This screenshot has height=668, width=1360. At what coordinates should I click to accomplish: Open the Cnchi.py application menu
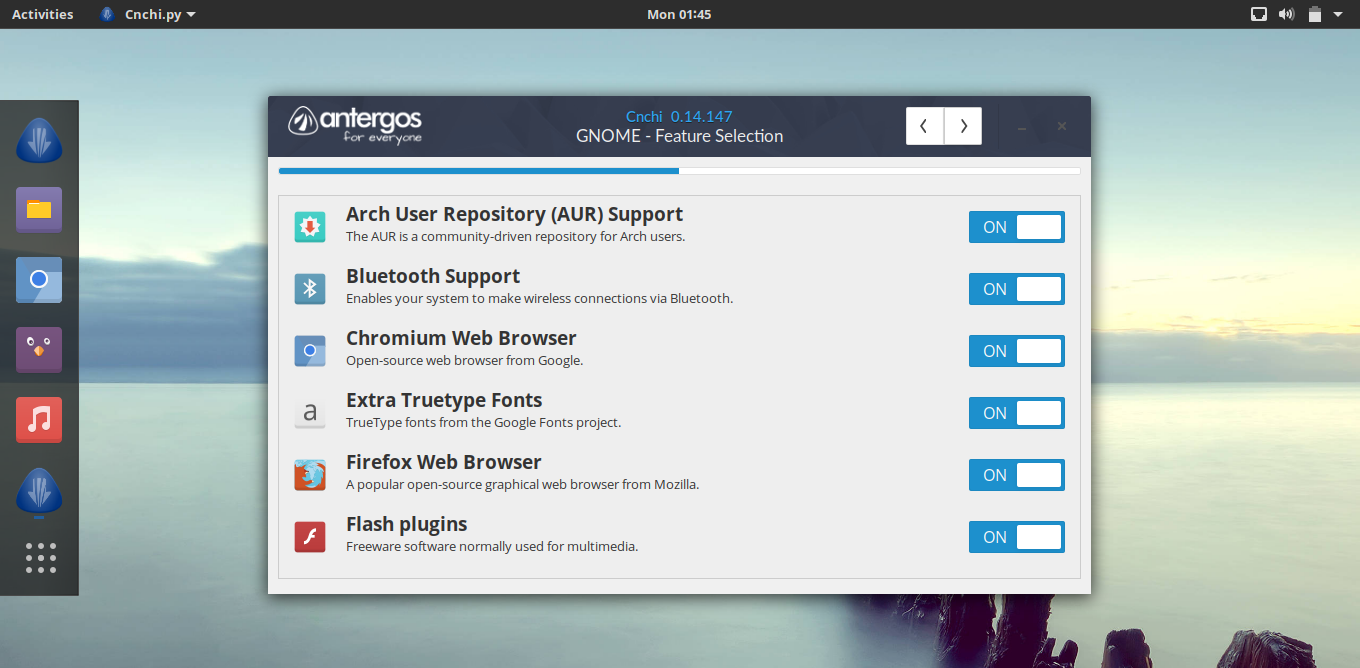(x=148, y=14)
